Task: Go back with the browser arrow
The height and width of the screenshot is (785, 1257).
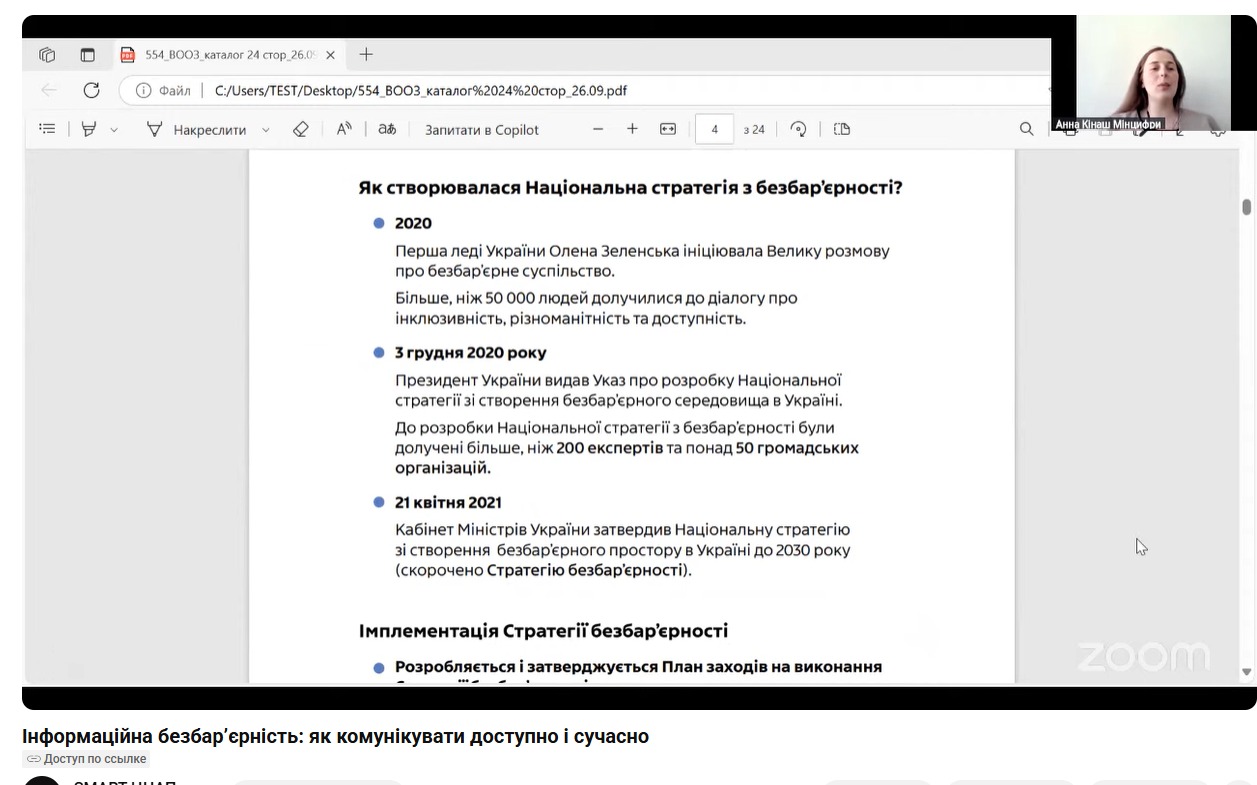Action: 49,90
